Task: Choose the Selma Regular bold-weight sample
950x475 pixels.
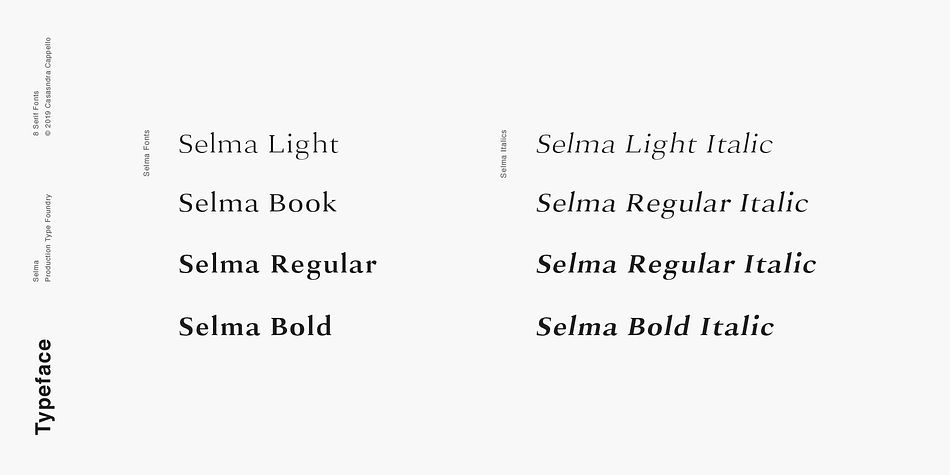Action: click(277, 265)
